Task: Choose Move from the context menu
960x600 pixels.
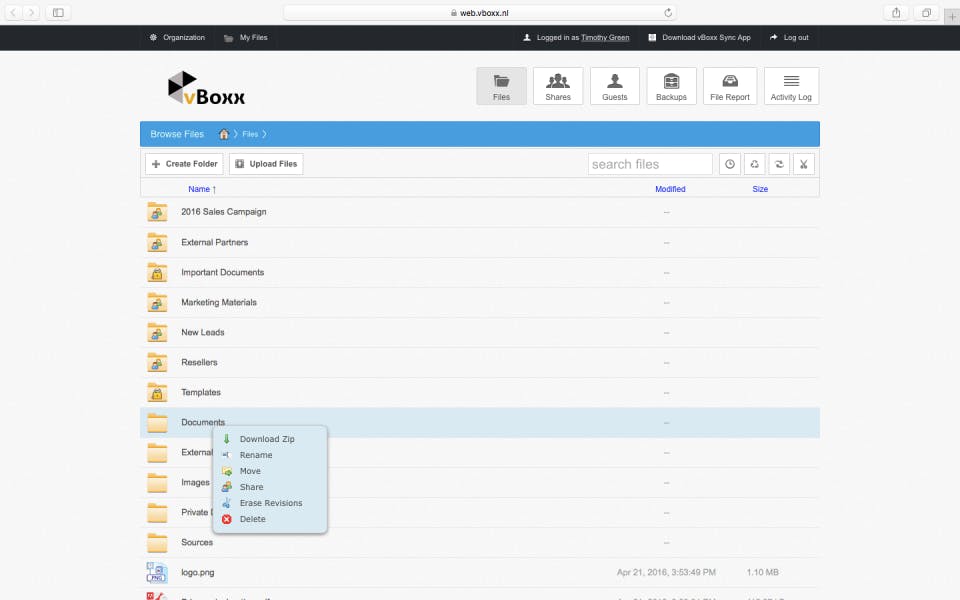Action: [x=250, y=471]
